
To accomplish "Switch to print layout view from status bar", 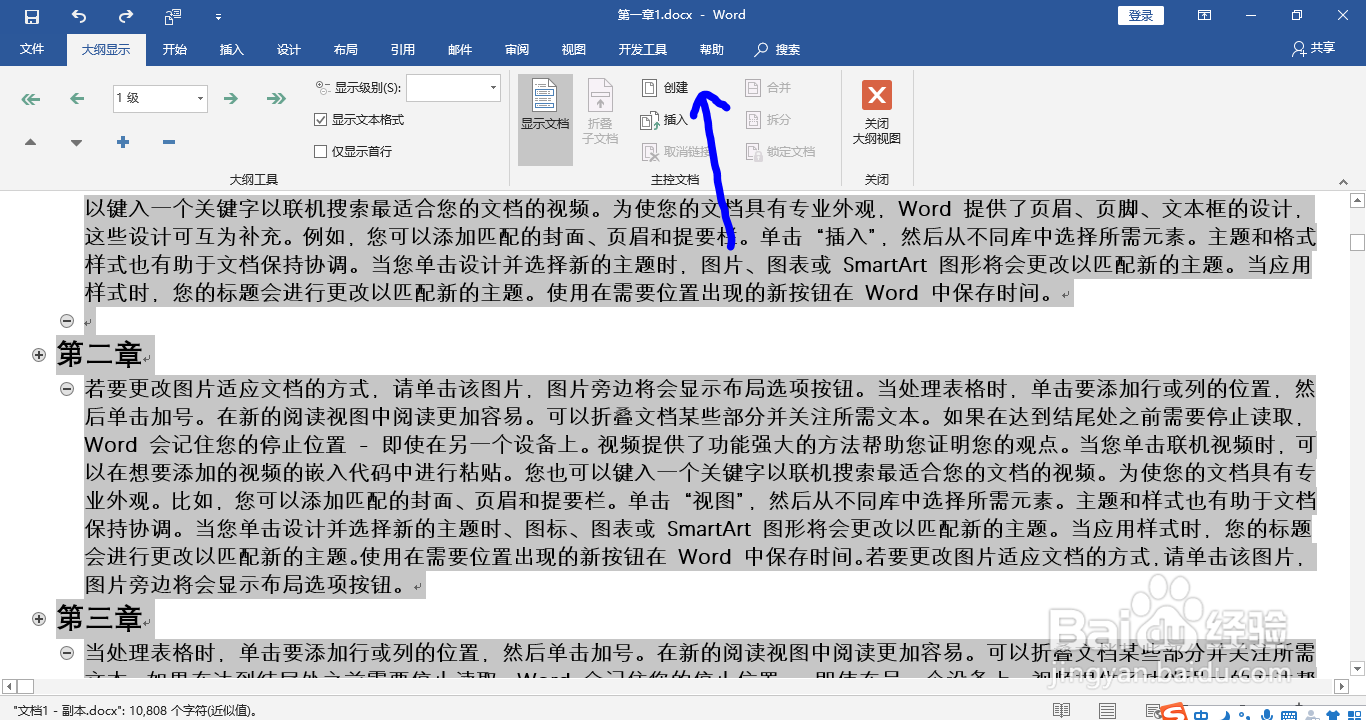I will (1108, 710).
